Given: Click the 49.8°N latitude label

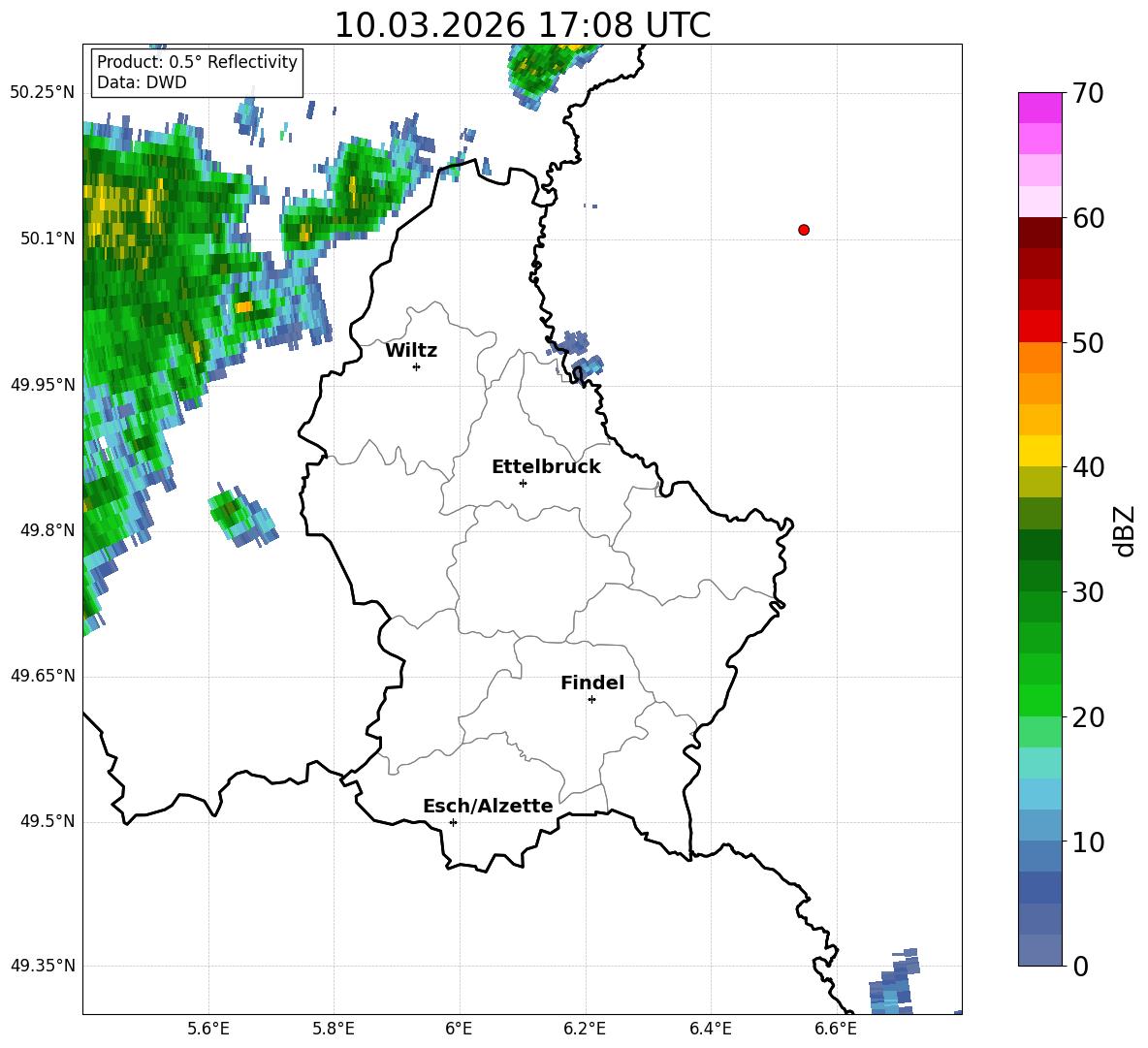Looking at the screenshot, I should [48, 530].
